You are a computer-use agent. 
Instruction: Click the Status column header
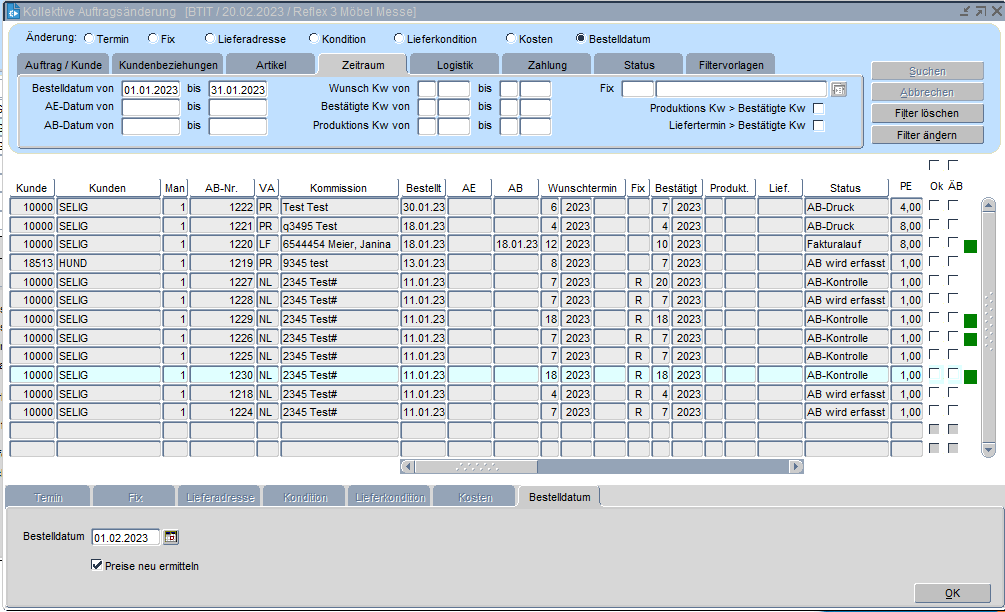click(x=845, y=188)
